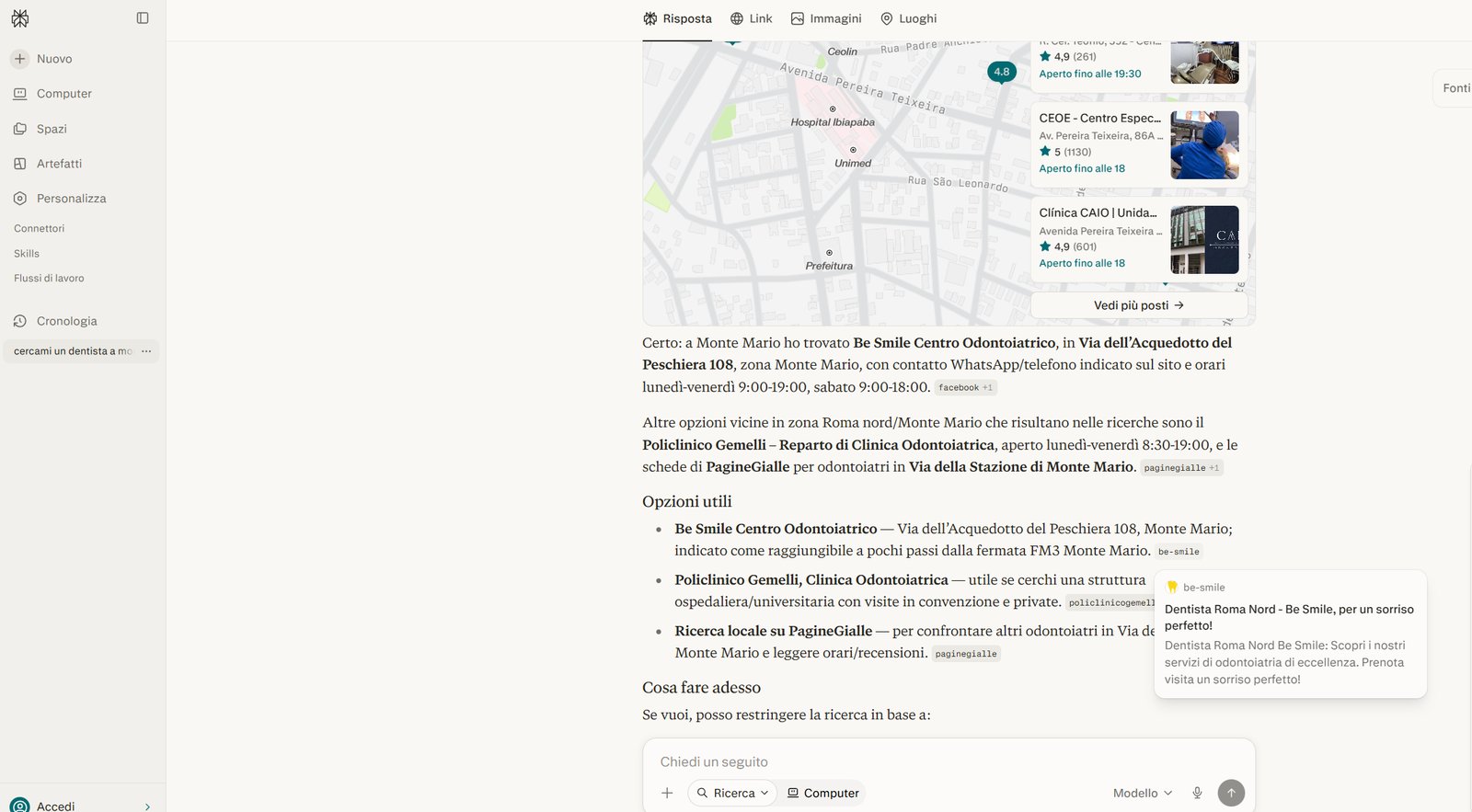This screenshot has width=1472, height=812.
Task: Click Vedi più posti button
Action: [x=1139, y=305]
